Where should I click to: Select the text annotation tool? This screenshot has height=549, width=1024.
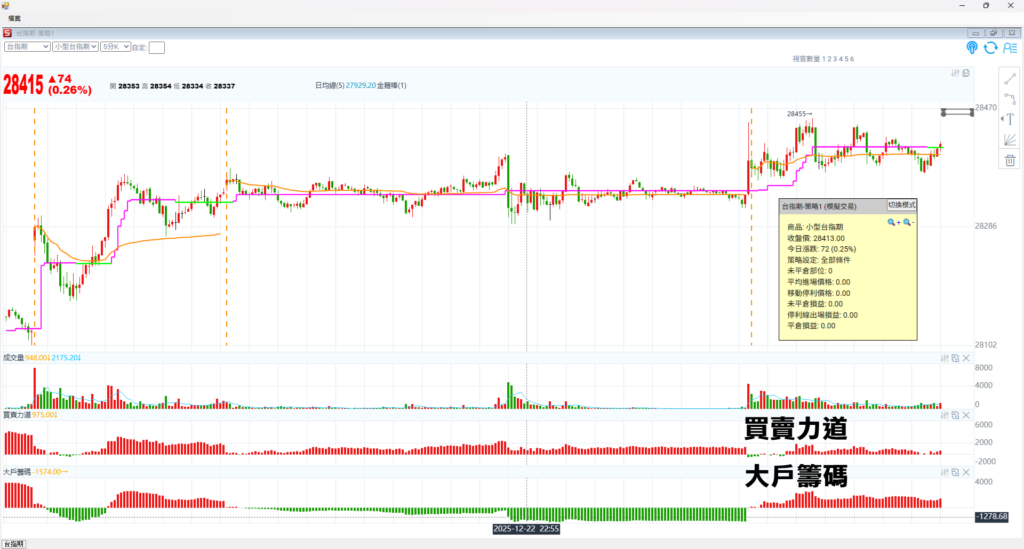(1010, 119)
